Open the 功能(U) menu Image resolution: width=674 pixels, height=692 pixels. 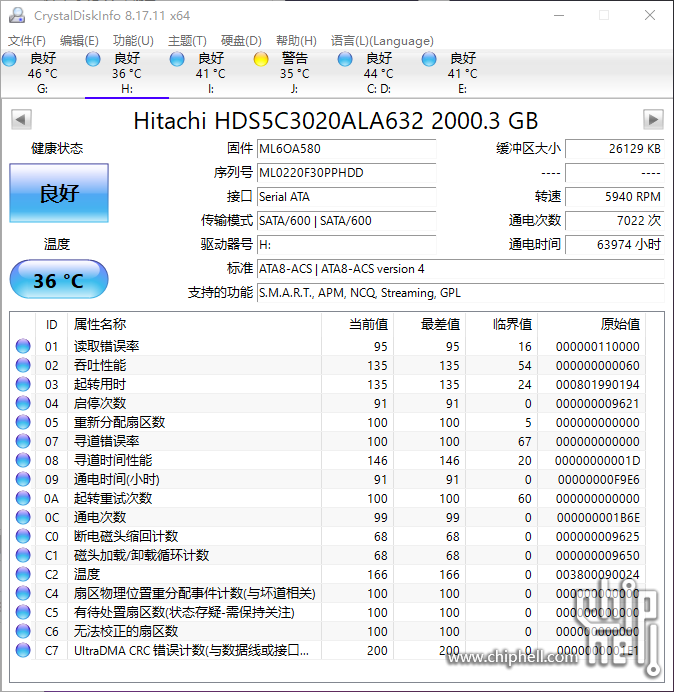click(133, 41)
